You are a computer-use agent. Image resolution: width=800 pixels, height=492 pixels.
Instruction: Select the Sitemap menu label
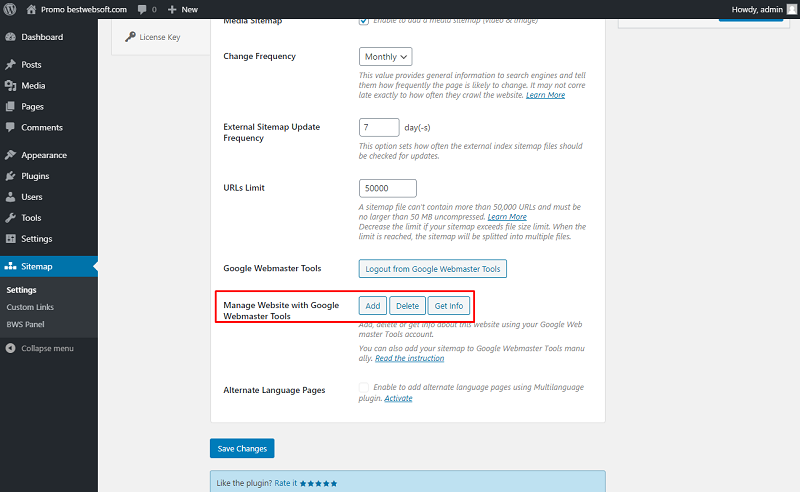click(37, 266)
